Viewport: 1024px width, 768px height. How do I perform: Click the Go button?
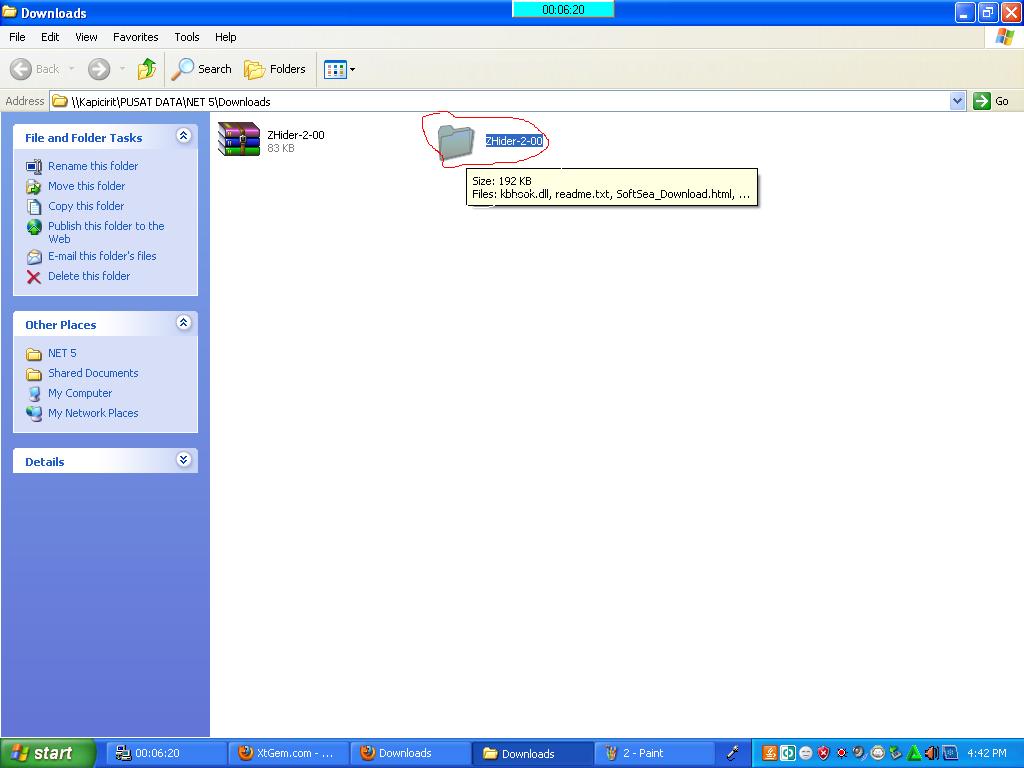pos(991,101)
